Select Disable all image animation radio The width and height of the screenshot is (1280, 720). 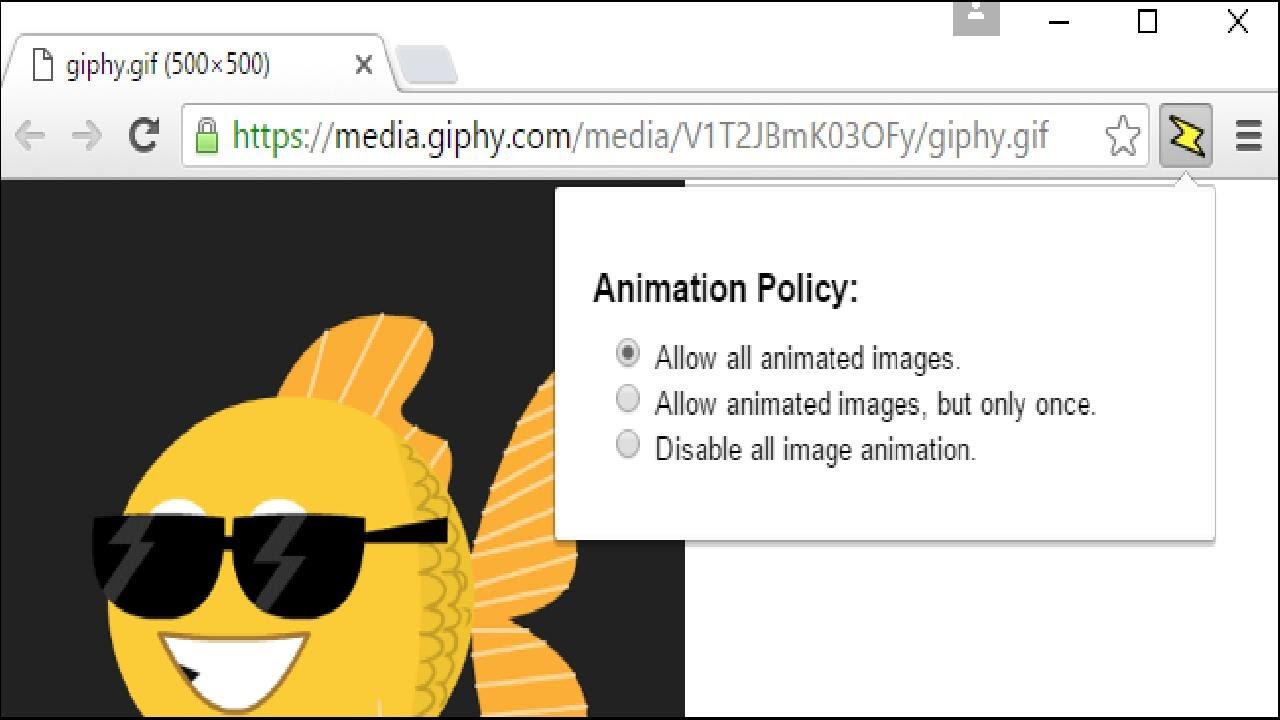pos(627,444)
